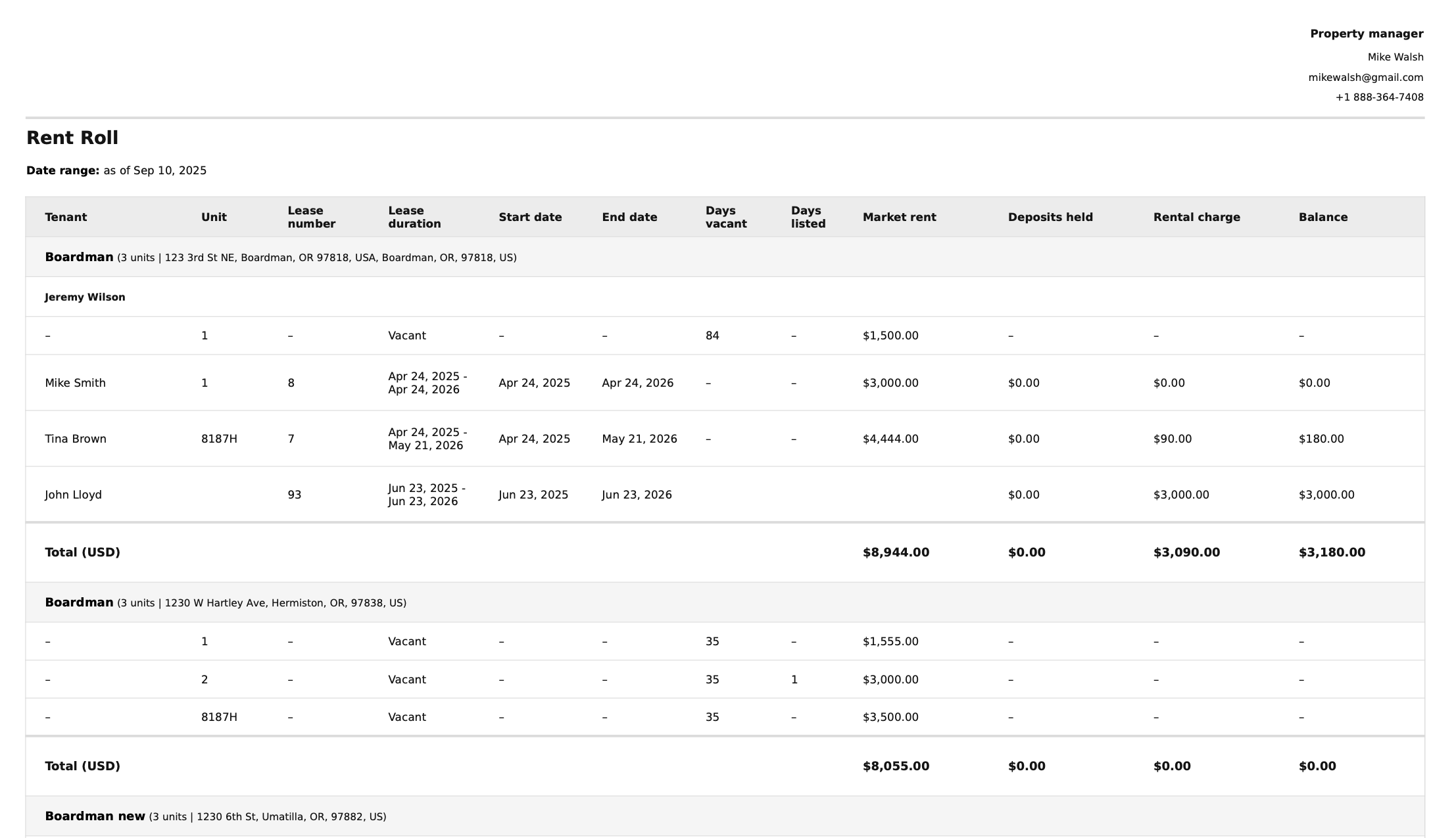Image resolution: width=1456 pixels, height=838 pixels.
Task: Click the 'End date' column header
Action: pos(629,217)
